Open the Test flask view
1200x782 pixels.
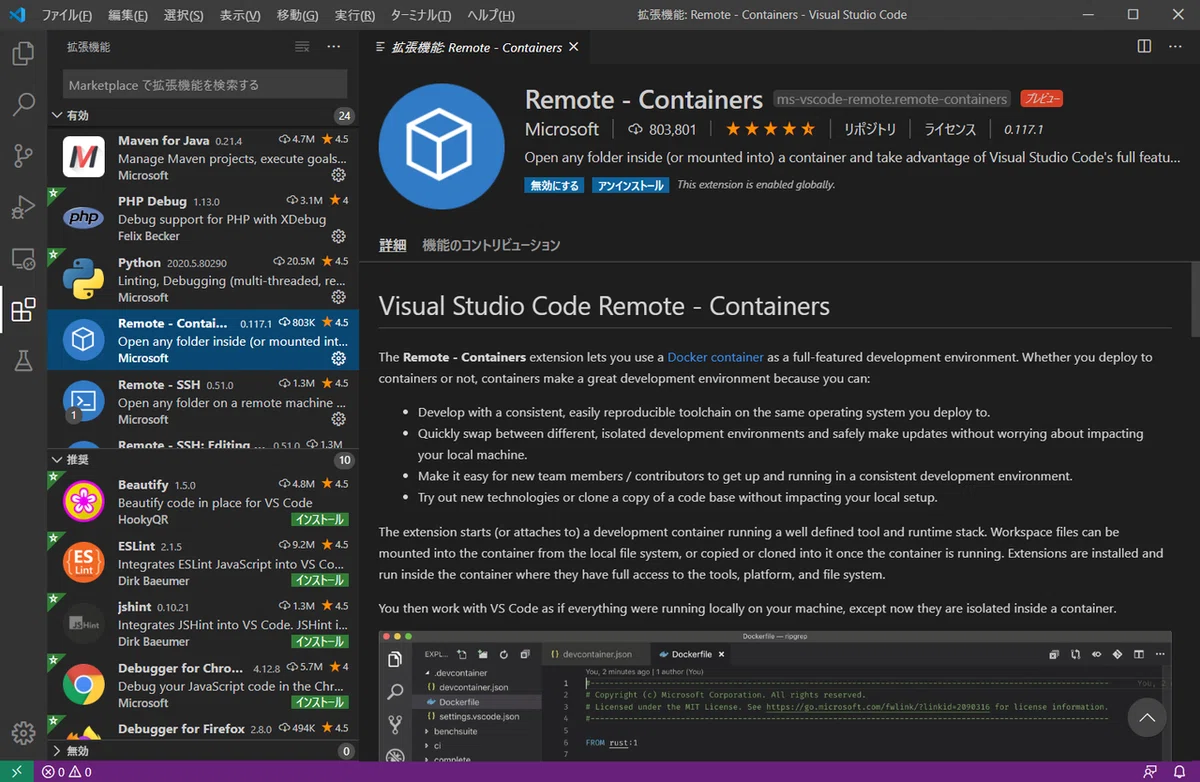tap(23, 361)
